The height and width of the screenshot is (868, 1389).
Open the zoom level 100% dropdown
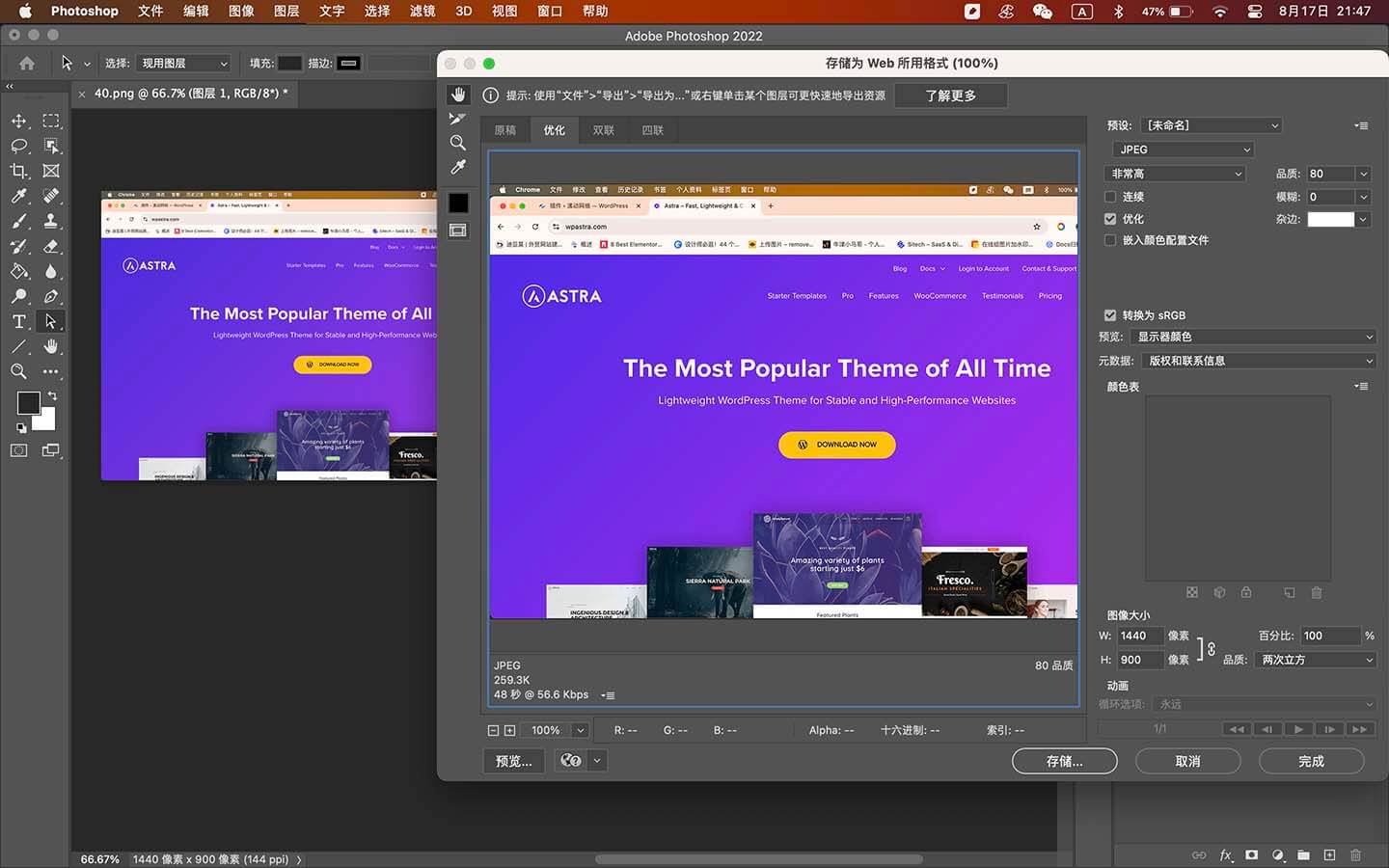point(581,730)
